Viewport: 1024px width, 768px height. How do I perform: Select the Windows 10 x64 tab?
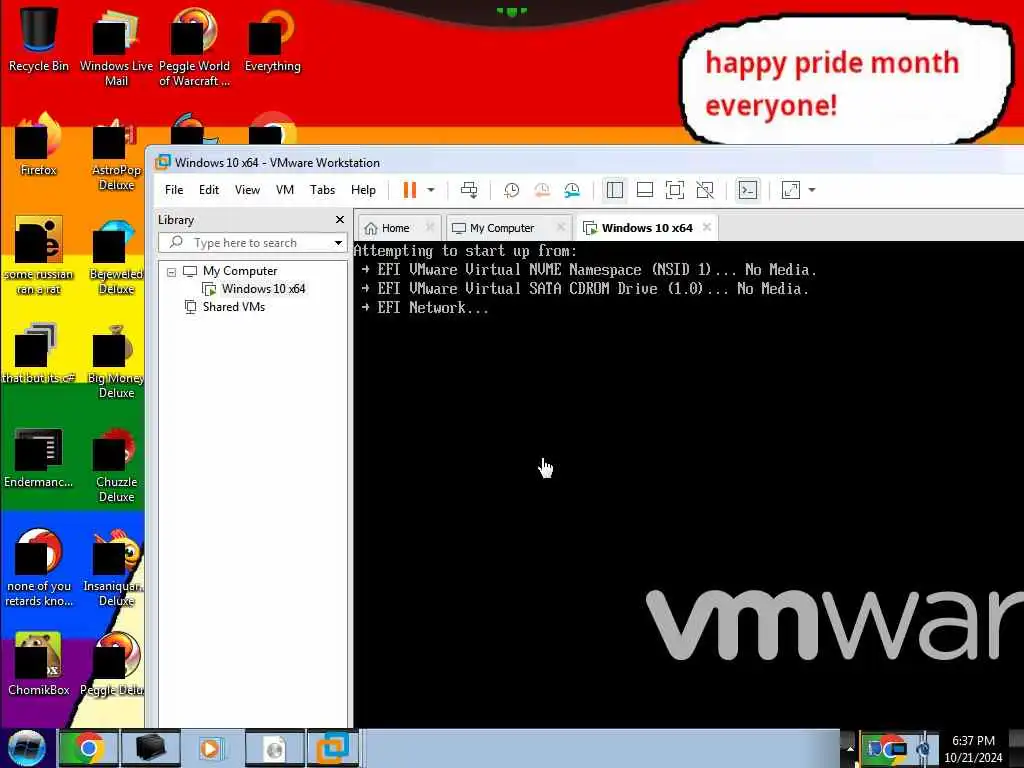pyautogui.click(x=647, y=228)
